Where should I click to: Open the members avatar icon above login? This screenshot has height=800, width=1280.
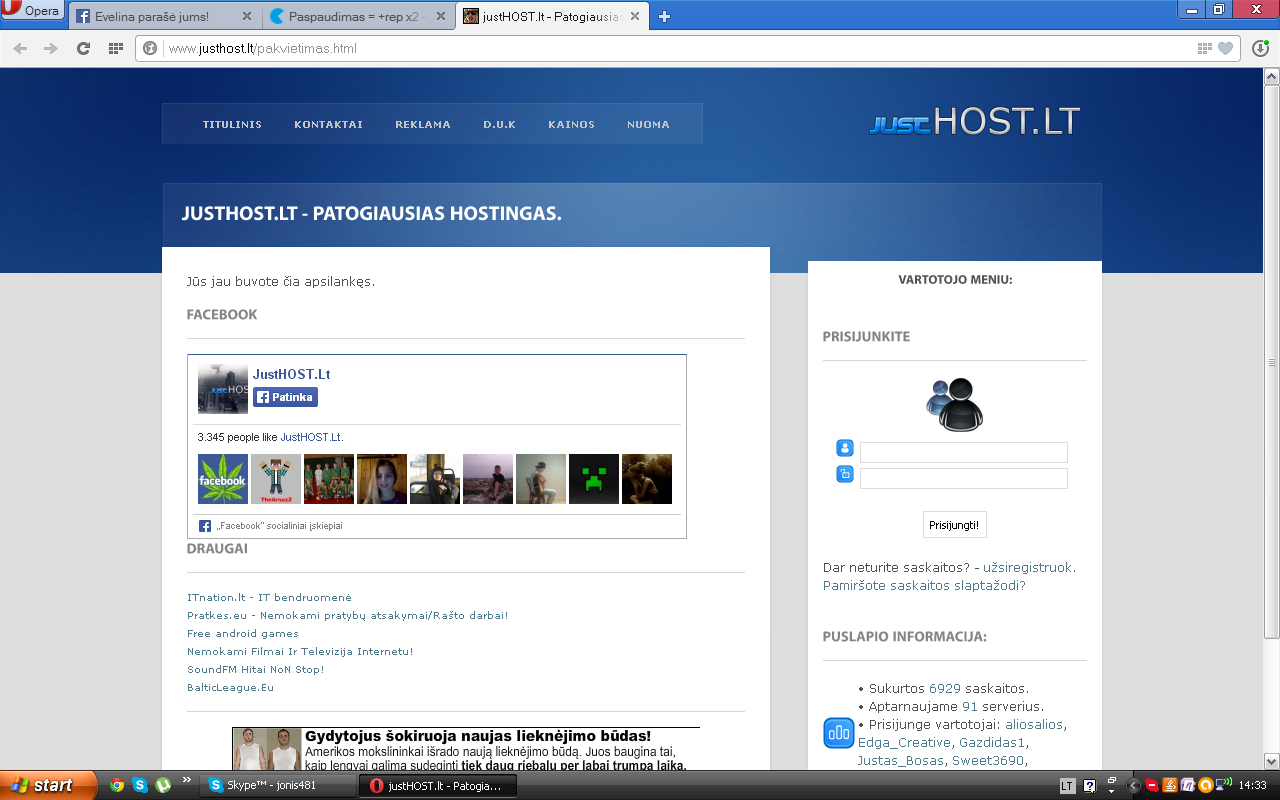point(954,404)
